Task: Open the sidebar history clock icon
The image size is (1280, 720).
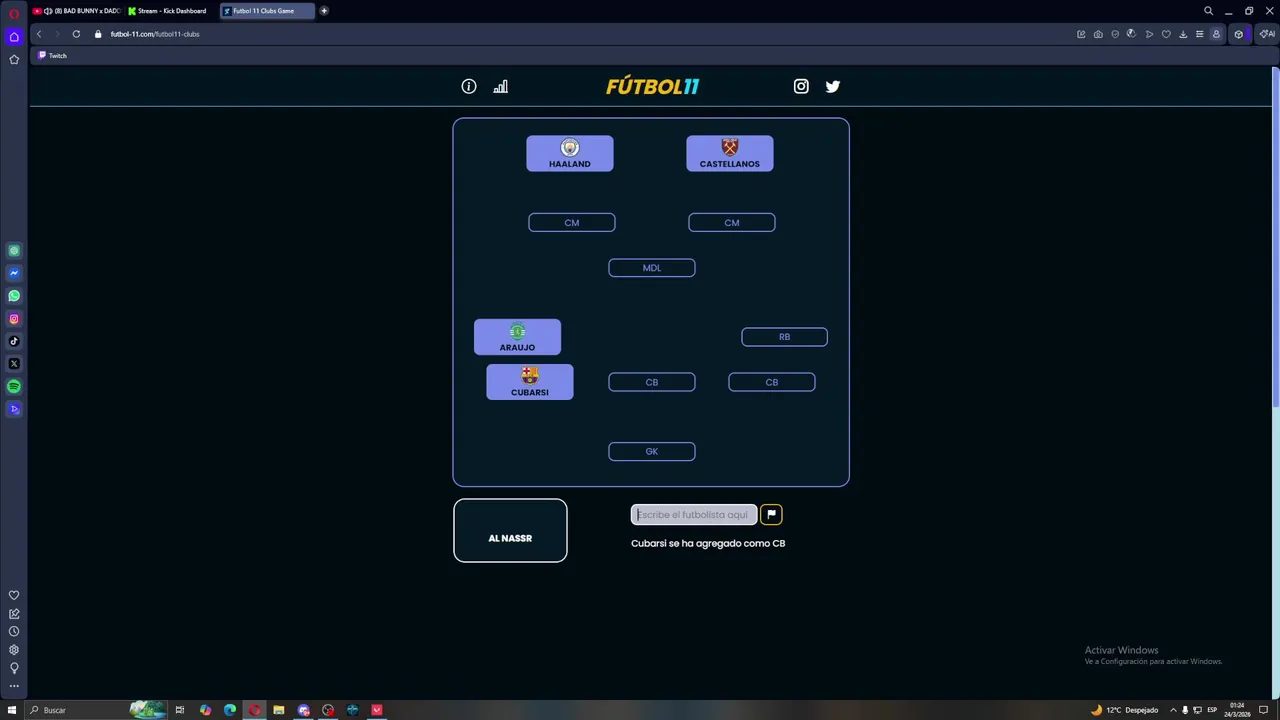Action: pos(14,632)
